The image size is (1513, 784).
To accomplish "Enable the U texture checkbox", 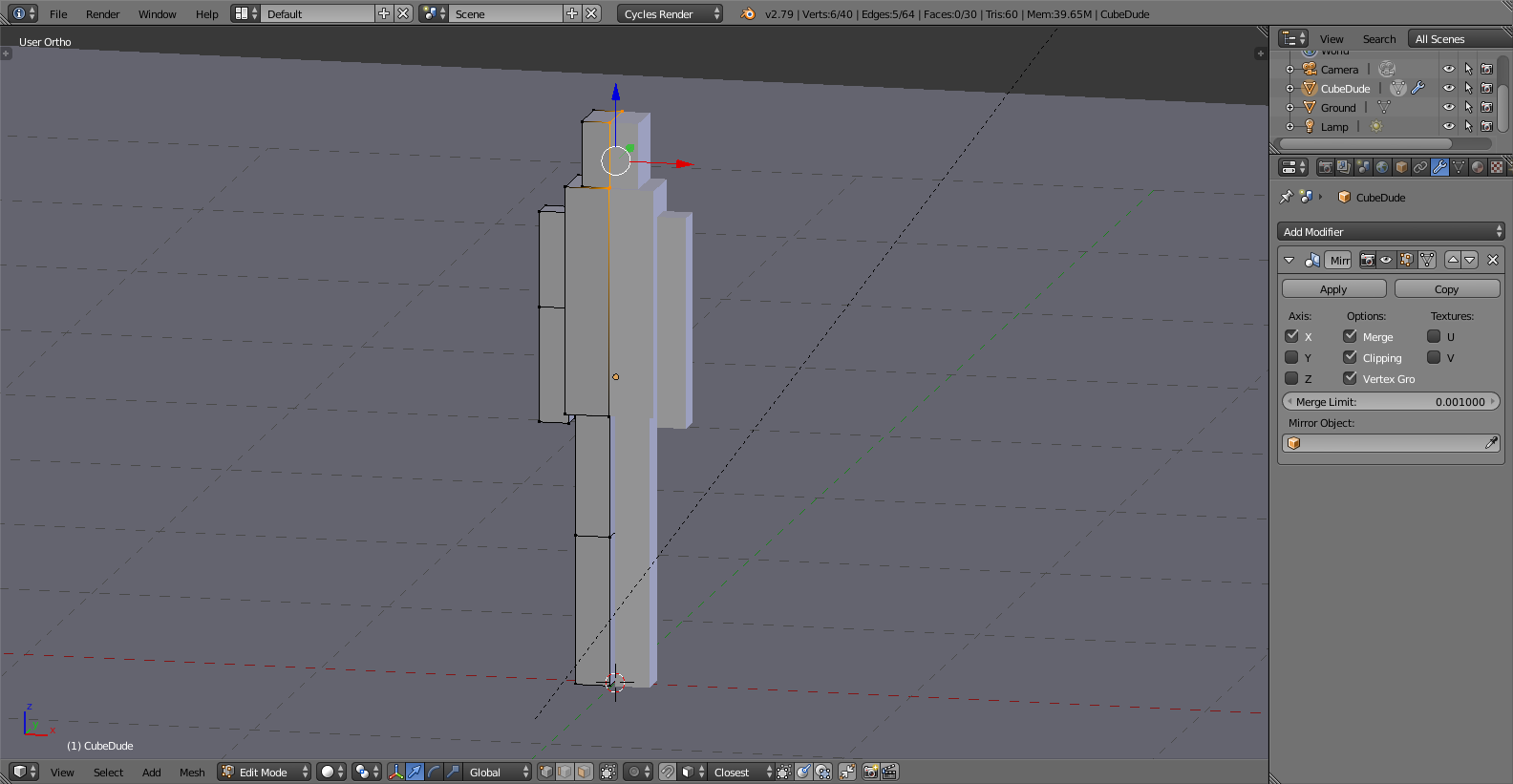I will (x=1434, y=336).
